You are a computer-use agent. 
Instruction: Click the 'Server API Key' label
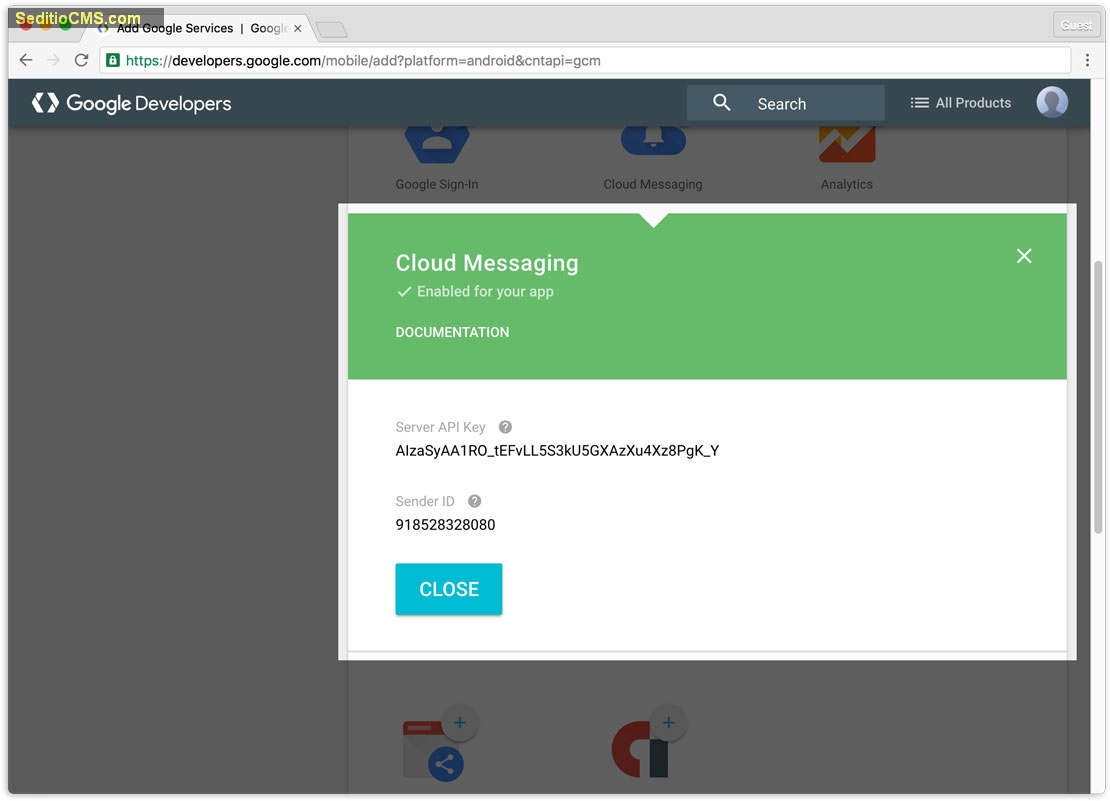440,427
